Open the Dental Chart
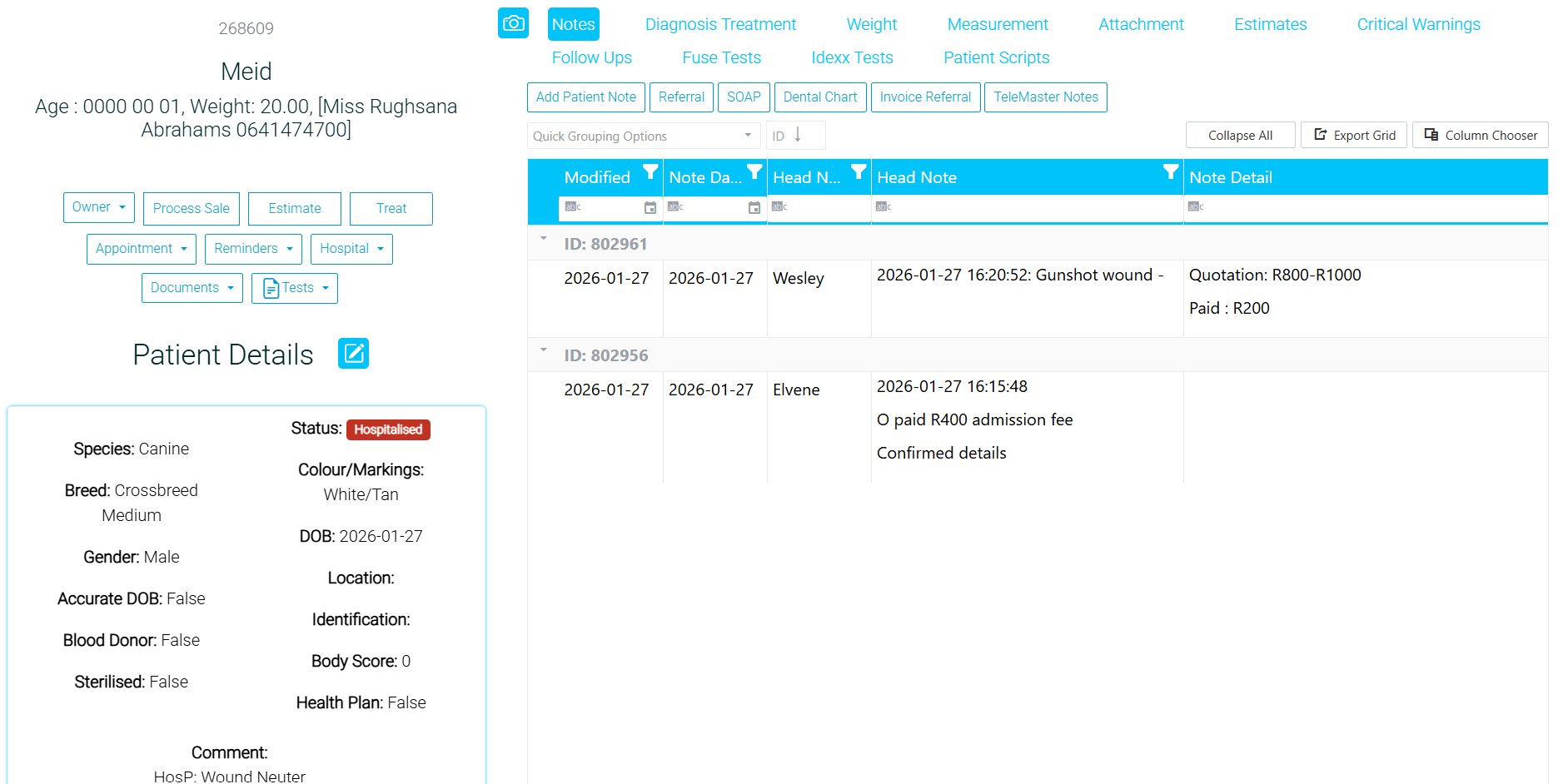Screen dimensions: 1563x784 click(x=820, y=97)
